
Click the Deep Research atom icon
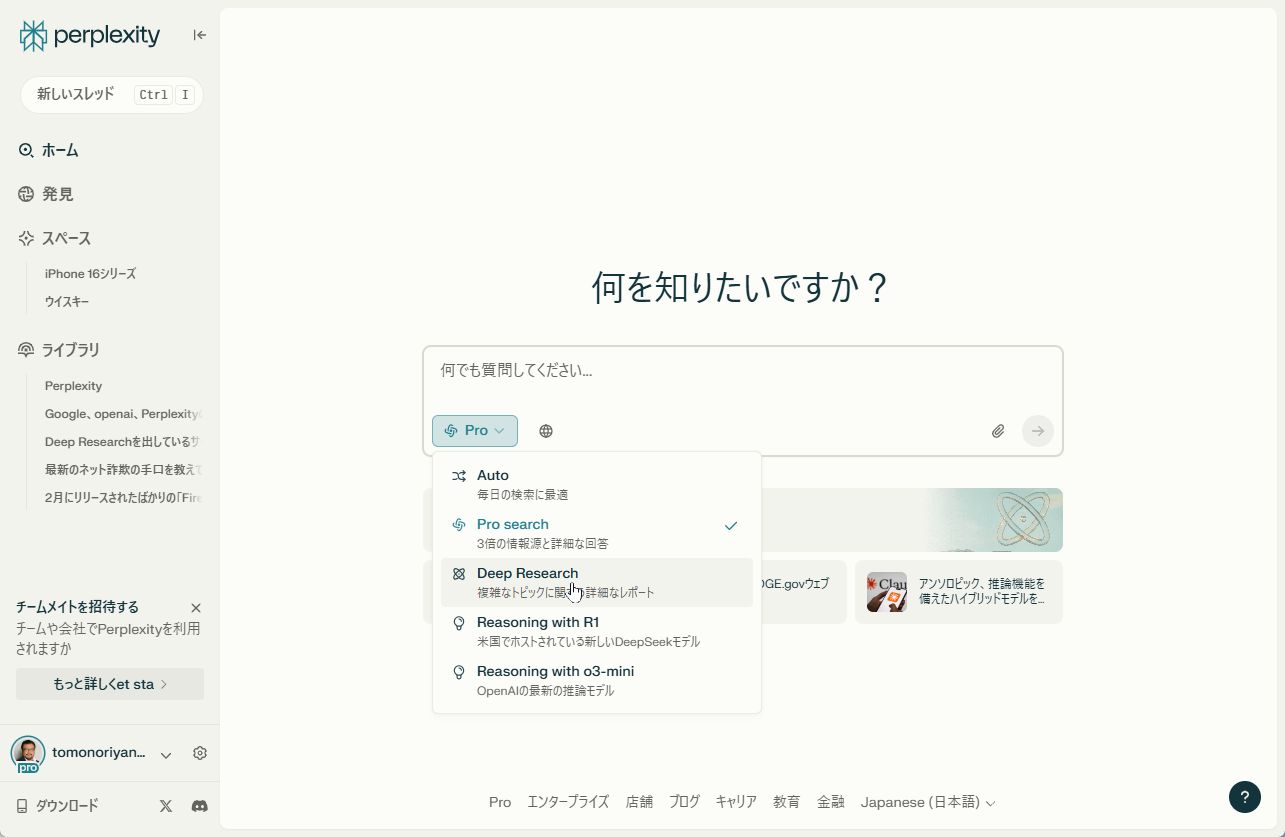[459, 574]
